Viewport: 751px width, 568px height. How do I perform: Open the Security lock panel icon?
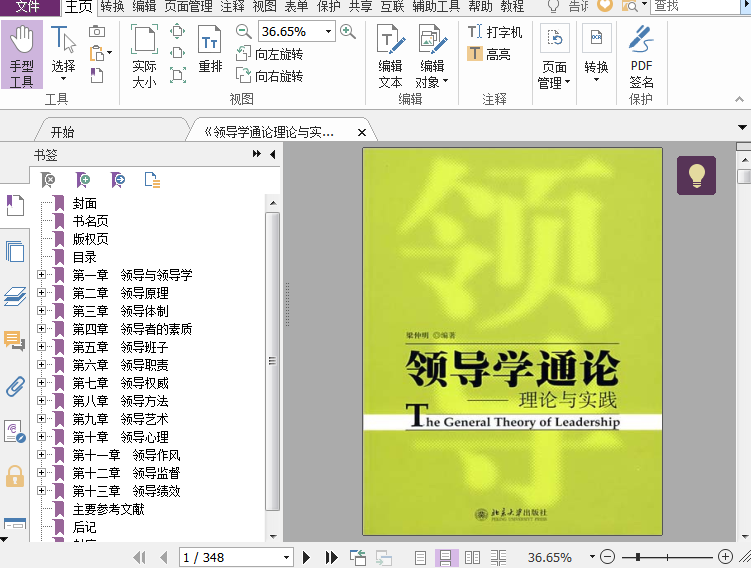pos(15,476)
